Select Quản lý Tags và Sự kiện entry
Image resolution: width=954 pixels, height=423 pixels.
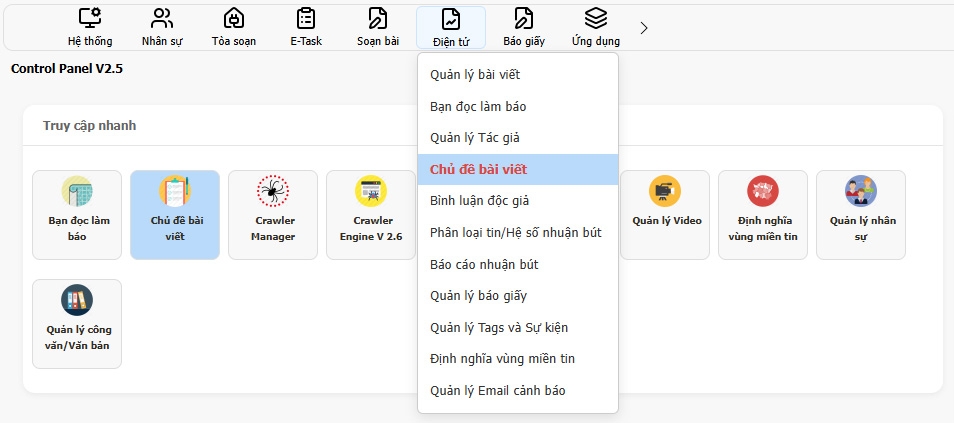click(x=518, y=327)
